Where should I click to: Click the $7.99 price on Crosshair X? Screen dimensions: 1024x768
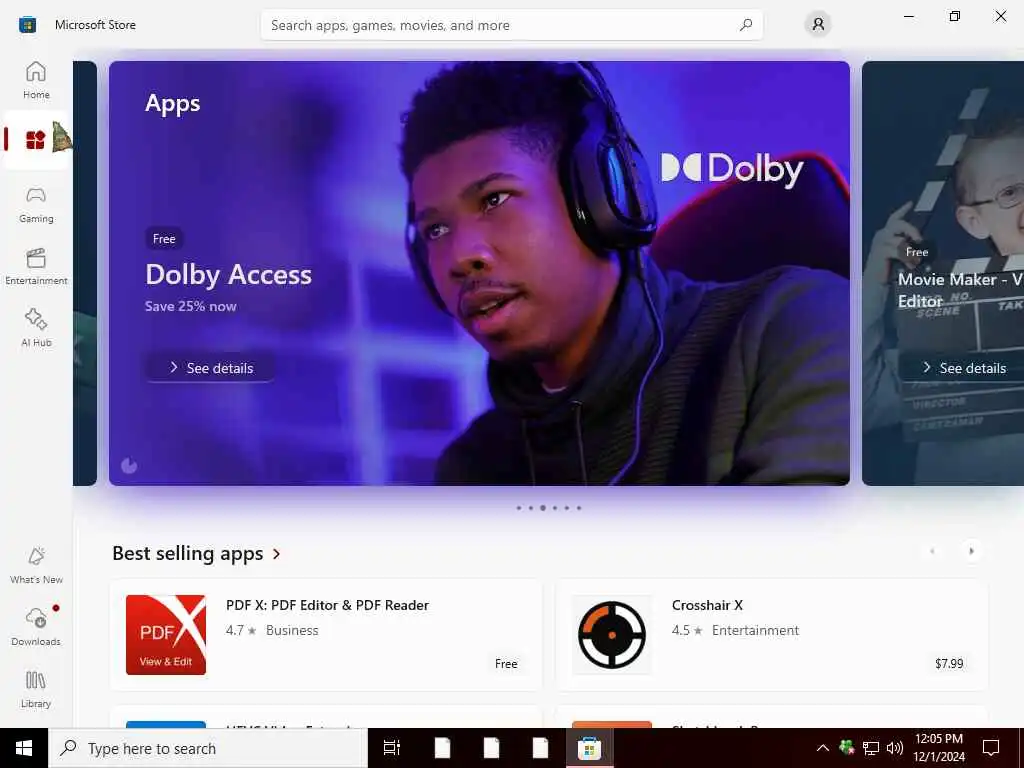point(949,664)
